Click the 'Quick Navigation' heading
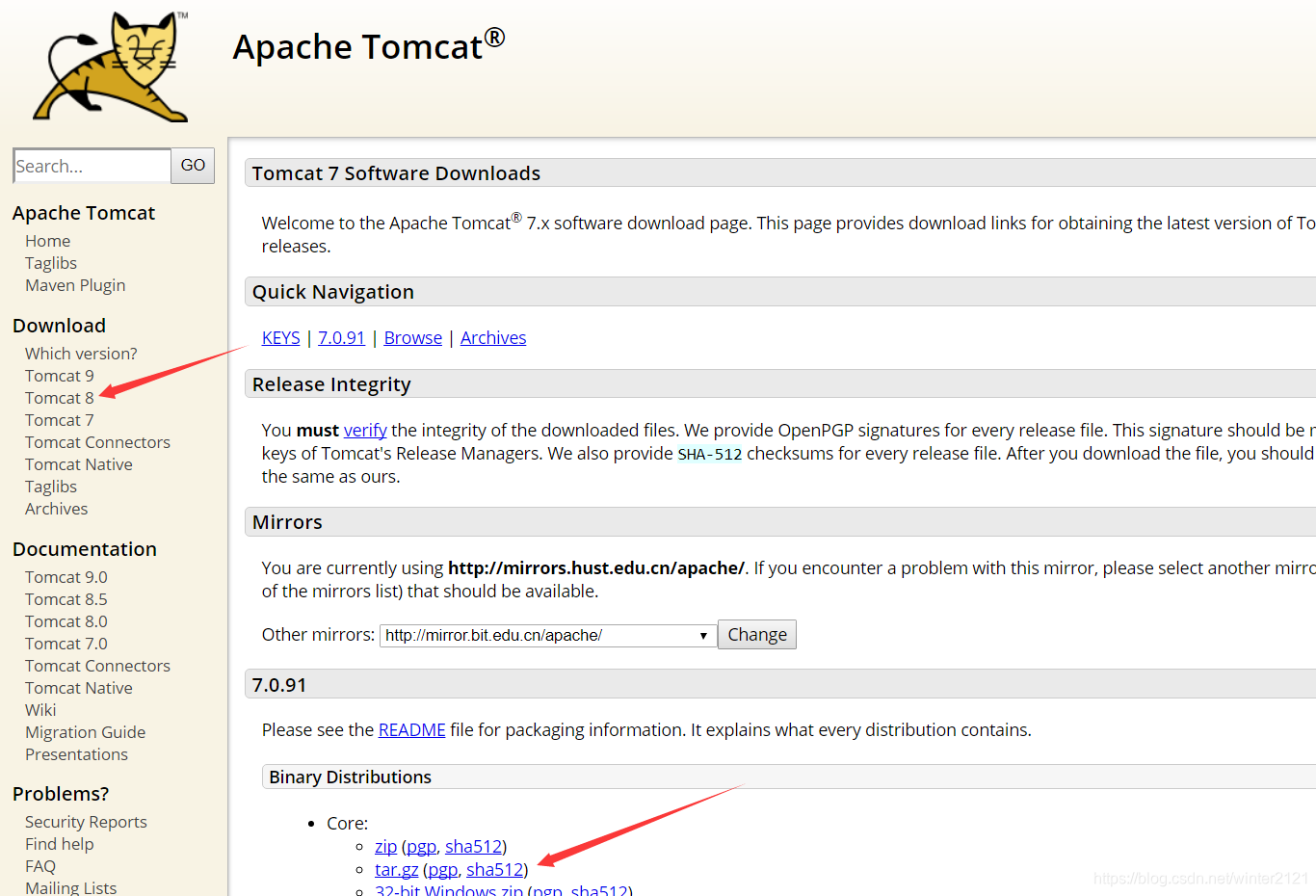The height and width of the screenshot is (896, 1316). click(333, 292)
